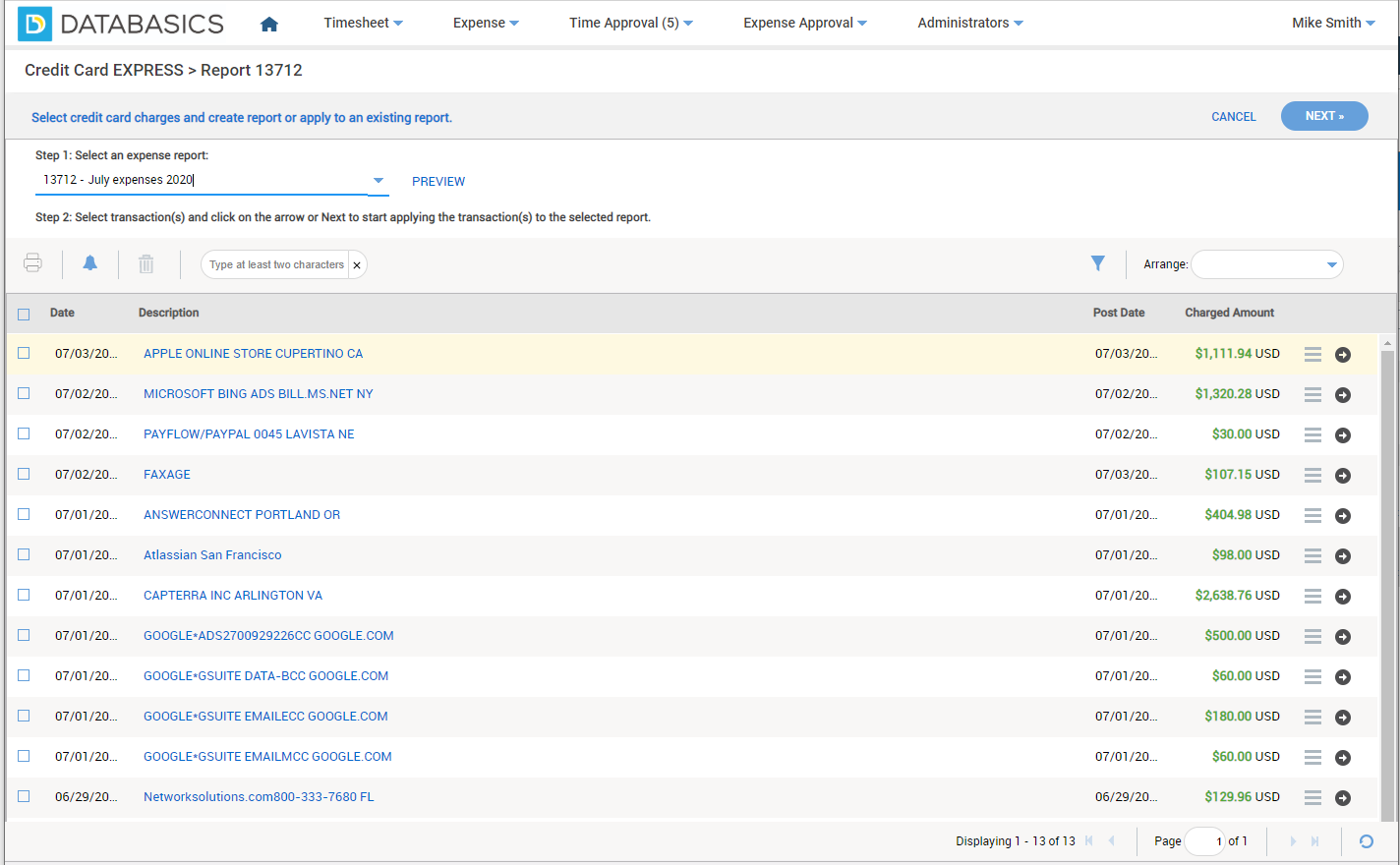Open the Timesheet menu

364,23
